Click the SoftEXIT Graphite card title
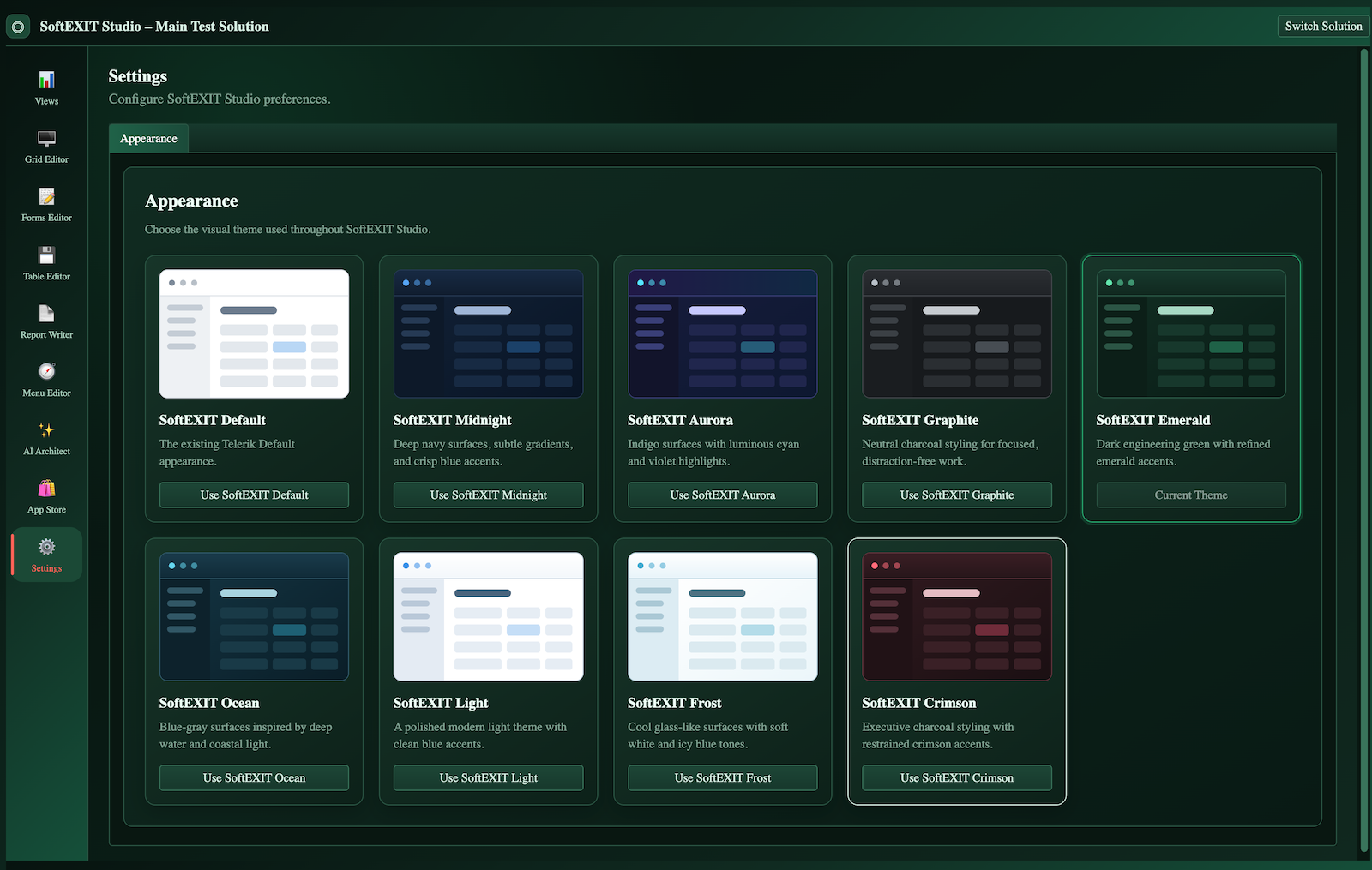This screenshot has height=870, width=1372. pyautogui.click(x=920, y=420)
